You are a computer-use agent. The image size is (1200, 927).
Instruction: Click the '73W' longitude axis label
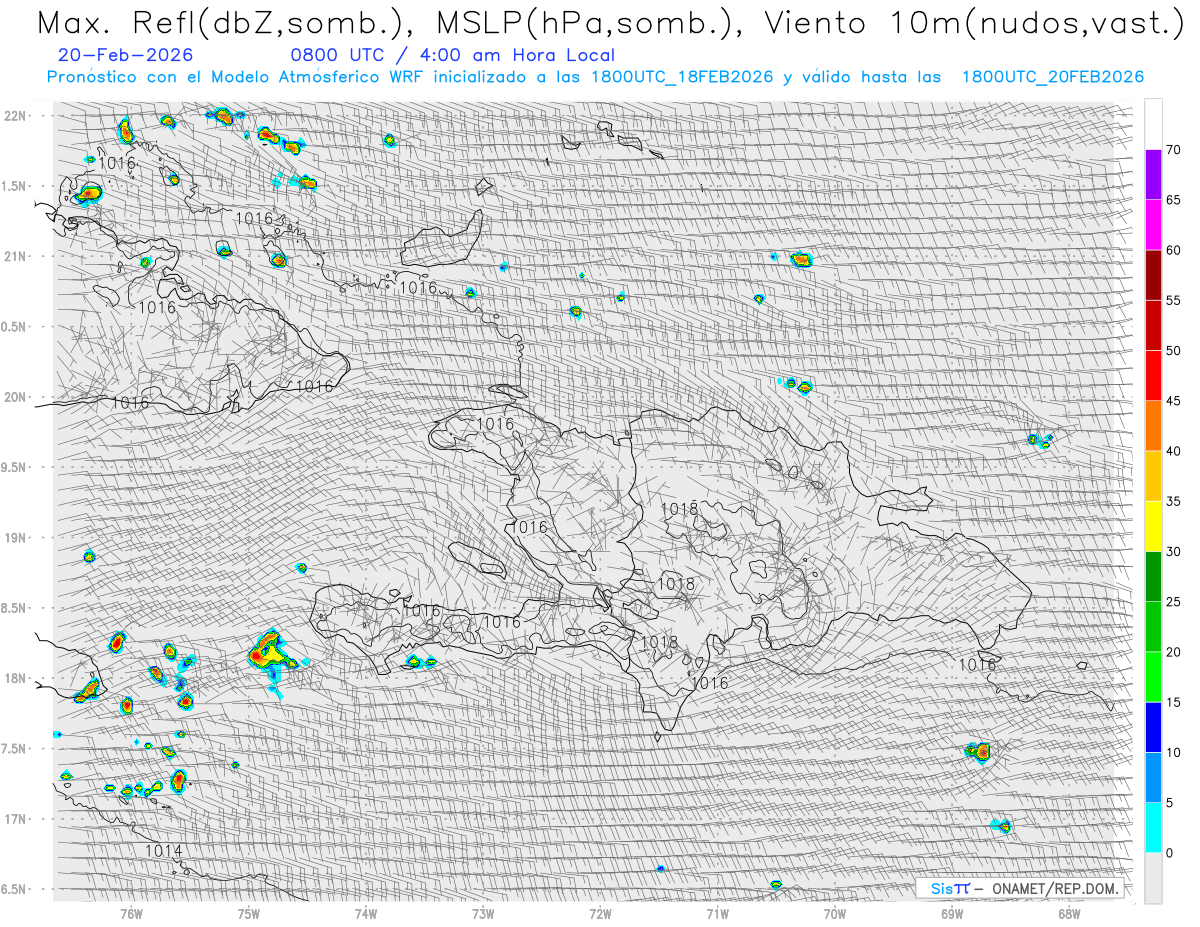[483, 914]
